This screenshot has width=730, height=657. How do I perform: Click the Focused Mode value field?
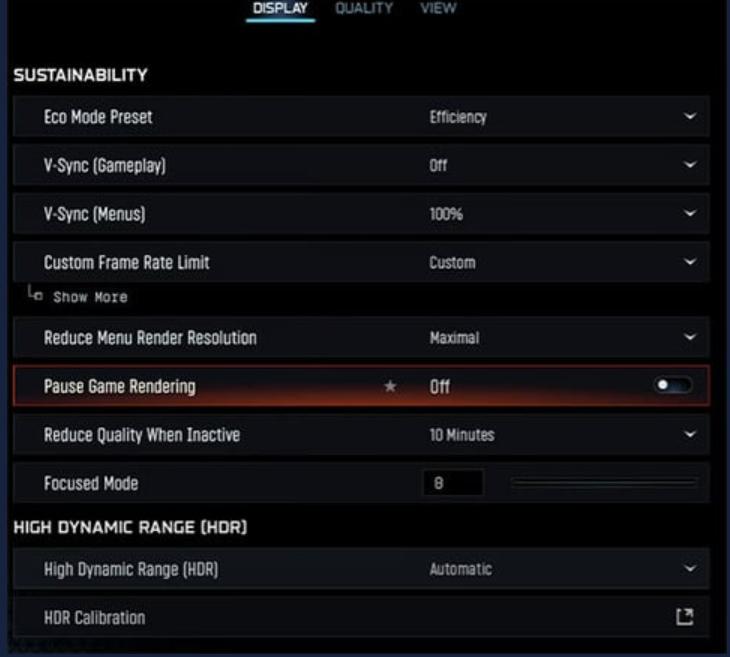[x=454, y=484]
